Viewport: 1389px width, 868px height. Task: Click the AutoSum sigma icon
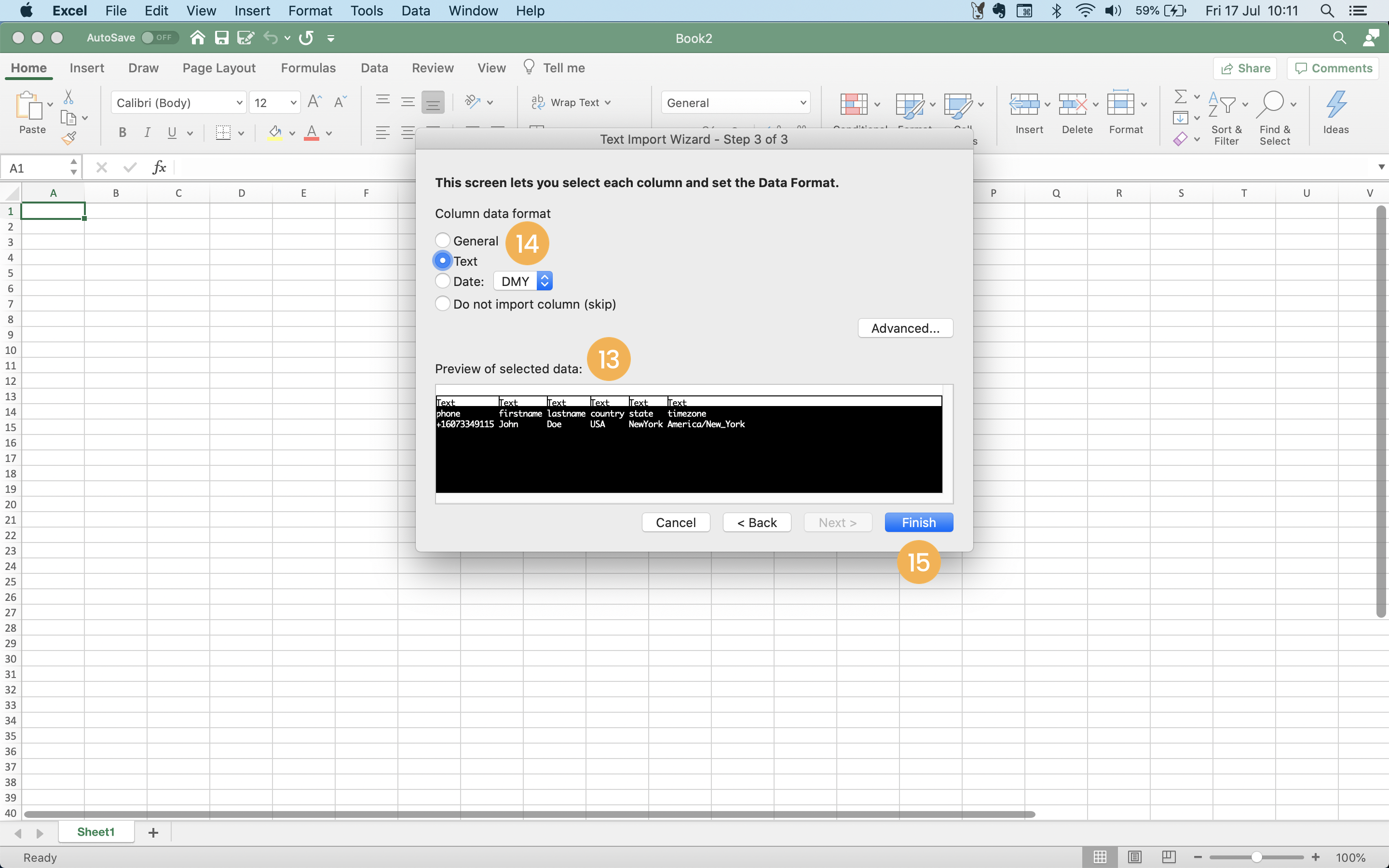click(1180, 96)
